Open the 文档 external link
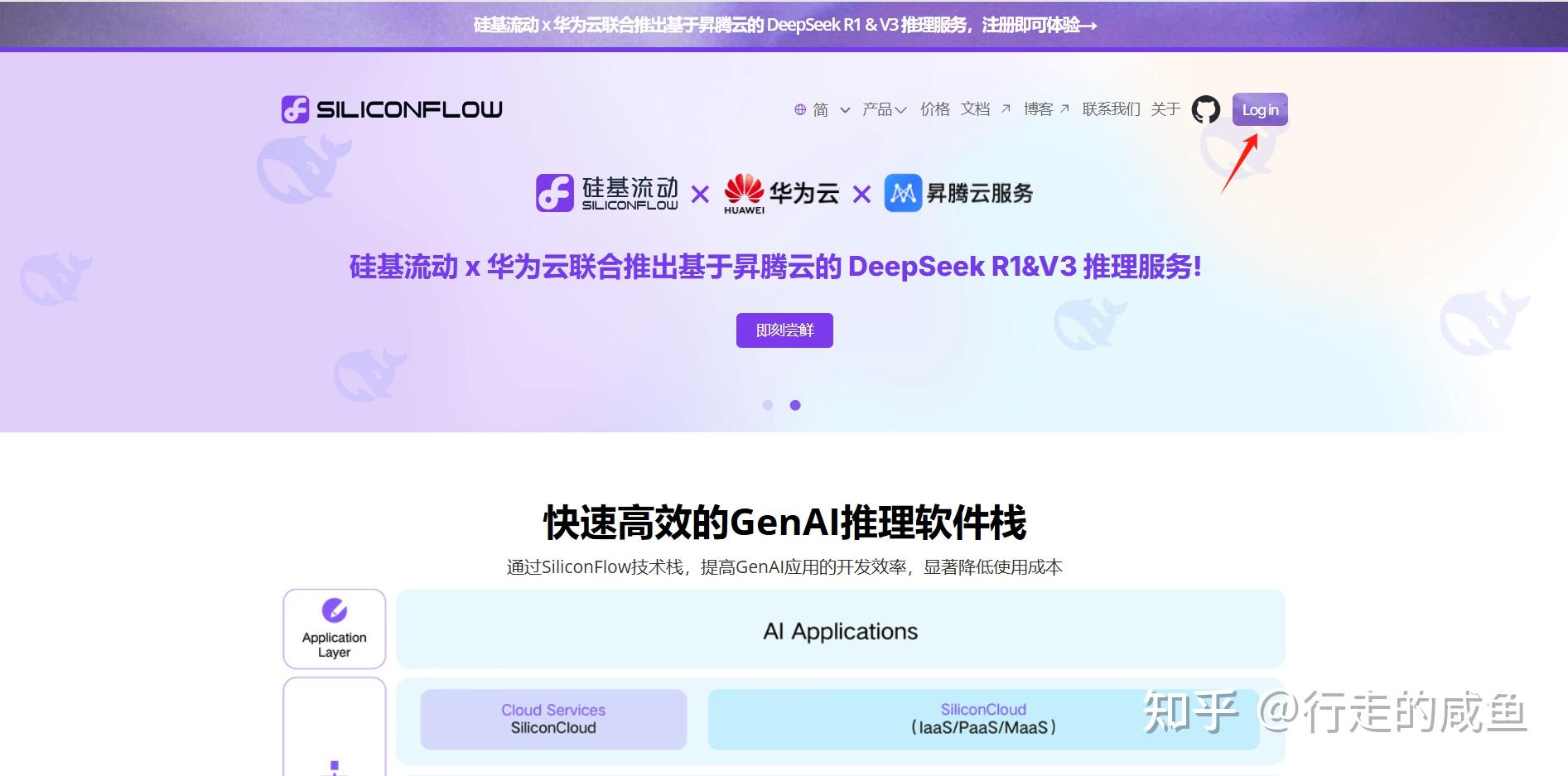Image resolution: width=1568 pixels, height=776 pixels. (985, 109)
